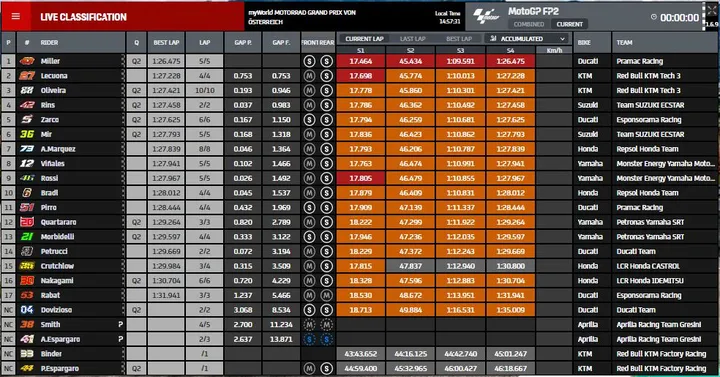Screen dimensions: 720x377
Task: Click Miller's Q2 cell
Action: click(x=136, y=61)
